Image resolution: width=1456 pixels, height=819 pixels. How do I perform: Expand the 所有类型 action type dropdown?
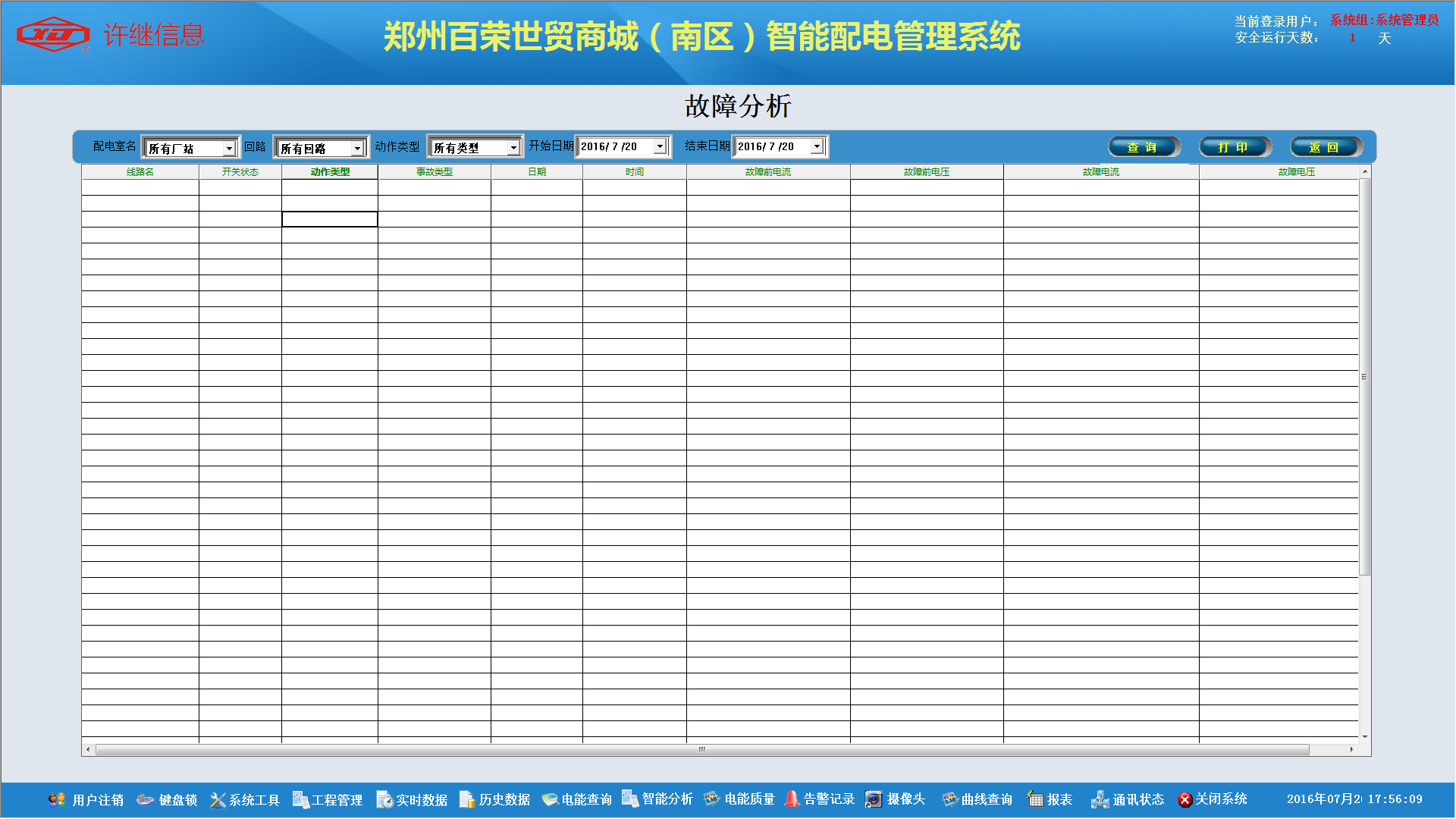513,148
